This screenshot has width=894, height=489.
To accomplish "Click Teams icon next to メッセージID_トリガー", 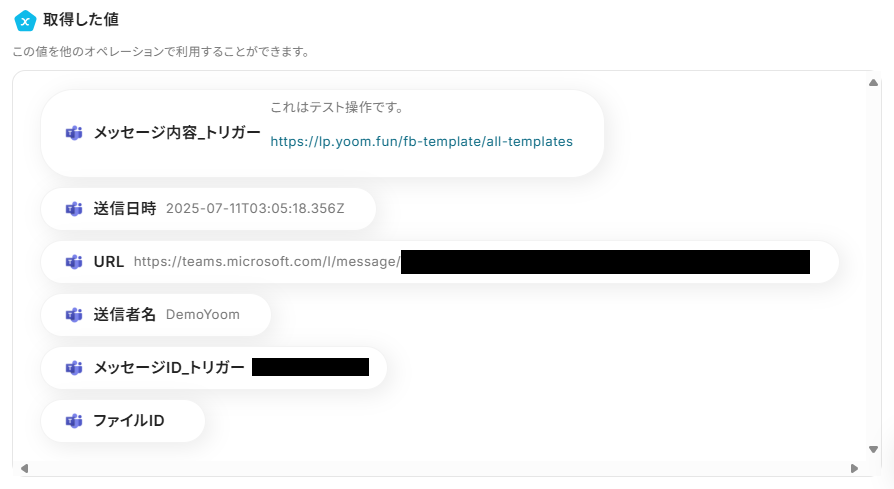I will click(74, 368).
